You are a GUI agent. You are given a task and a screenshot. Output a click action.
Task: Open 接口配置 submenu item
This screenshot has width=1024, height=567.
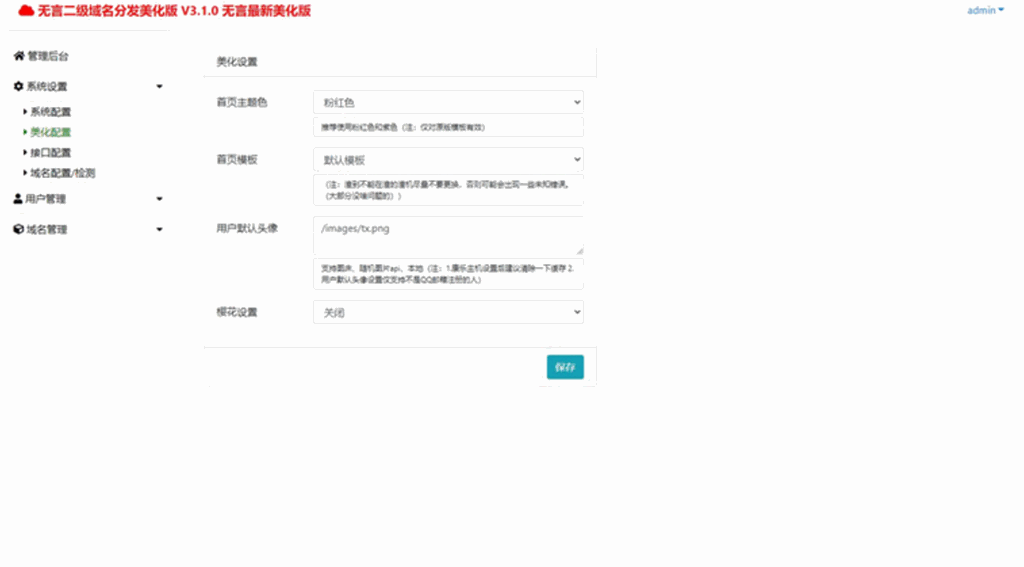click(x=50, y=152)
